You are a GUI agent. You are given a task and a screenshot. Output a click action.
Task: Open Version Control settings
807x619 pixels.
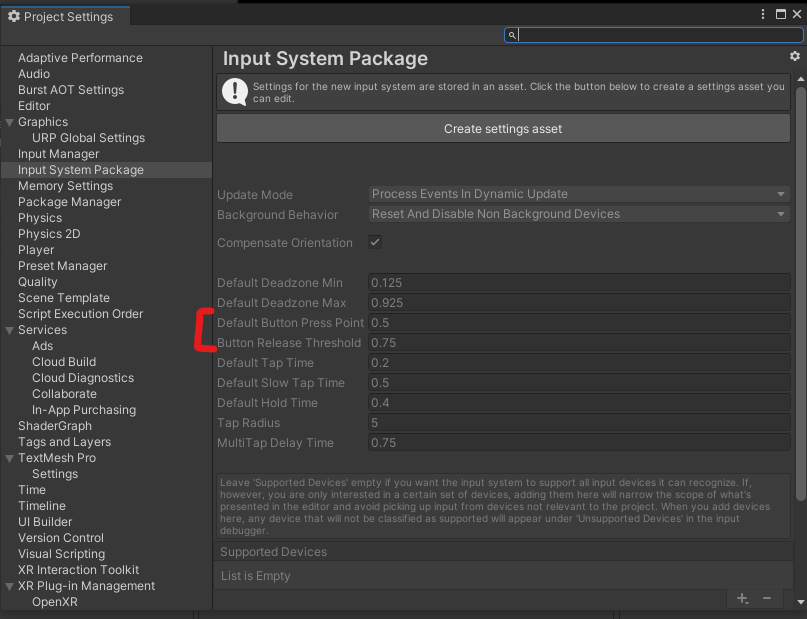[61, 538]
